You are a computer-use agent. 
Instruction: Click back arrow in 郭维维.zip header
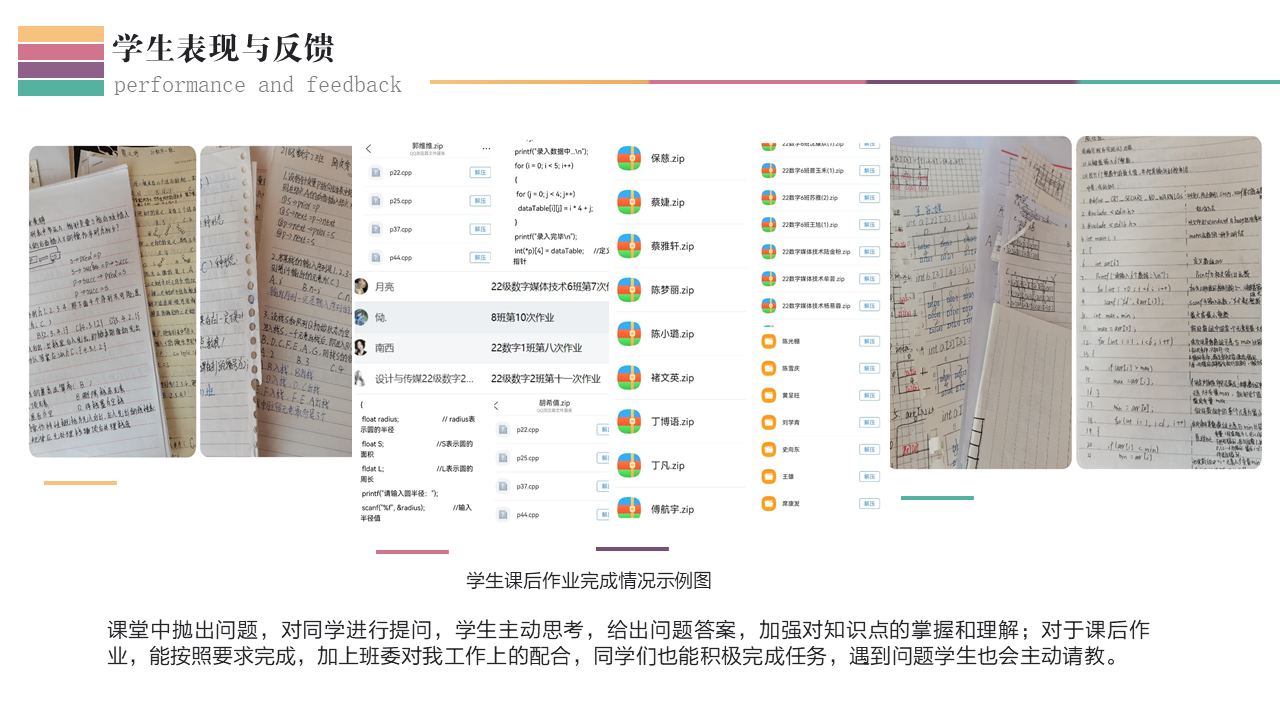coord(369,148)
